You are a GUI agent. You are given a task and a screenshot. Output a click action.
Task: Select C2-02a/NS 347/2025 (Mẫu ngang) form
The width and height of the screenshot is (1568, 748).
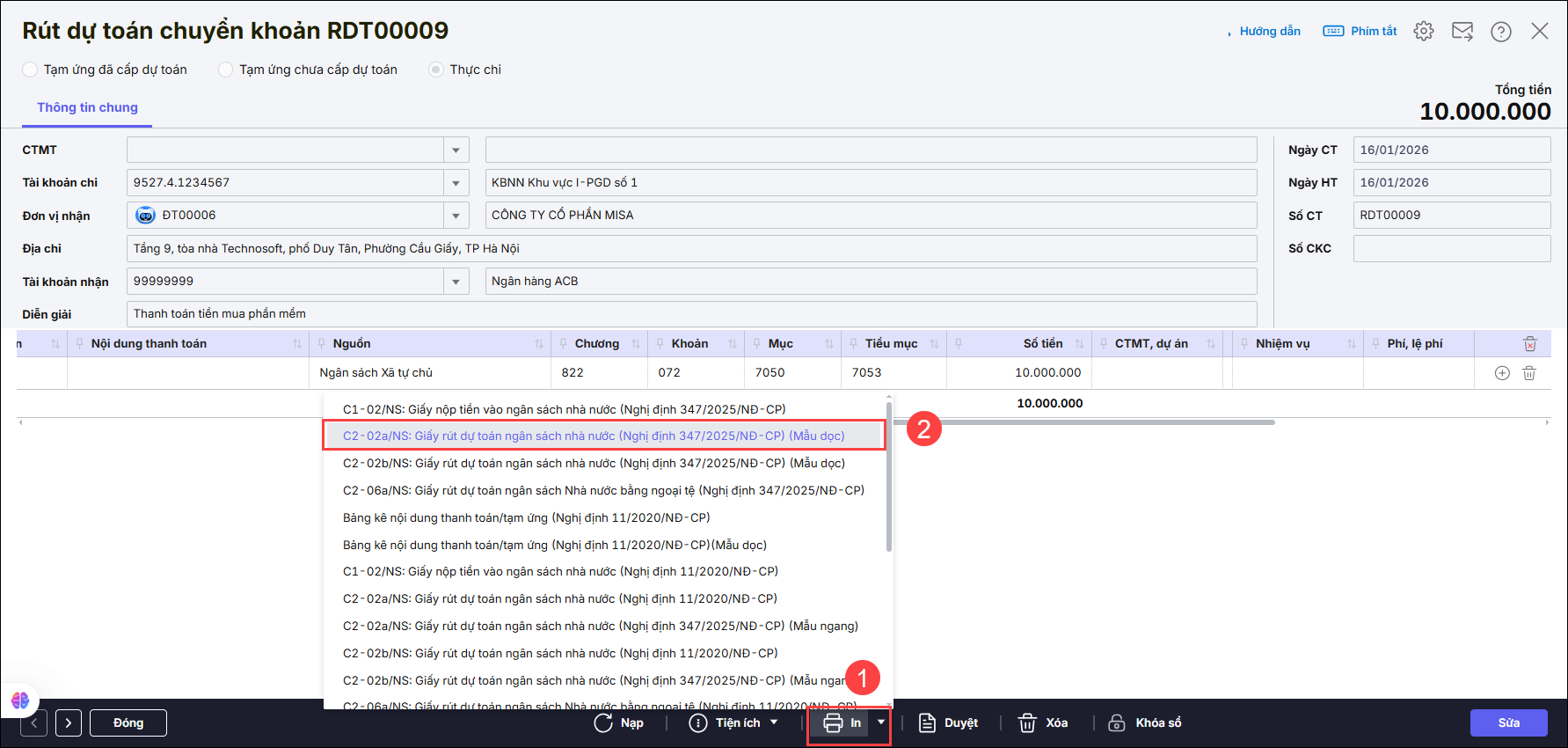tap(604, 627)
